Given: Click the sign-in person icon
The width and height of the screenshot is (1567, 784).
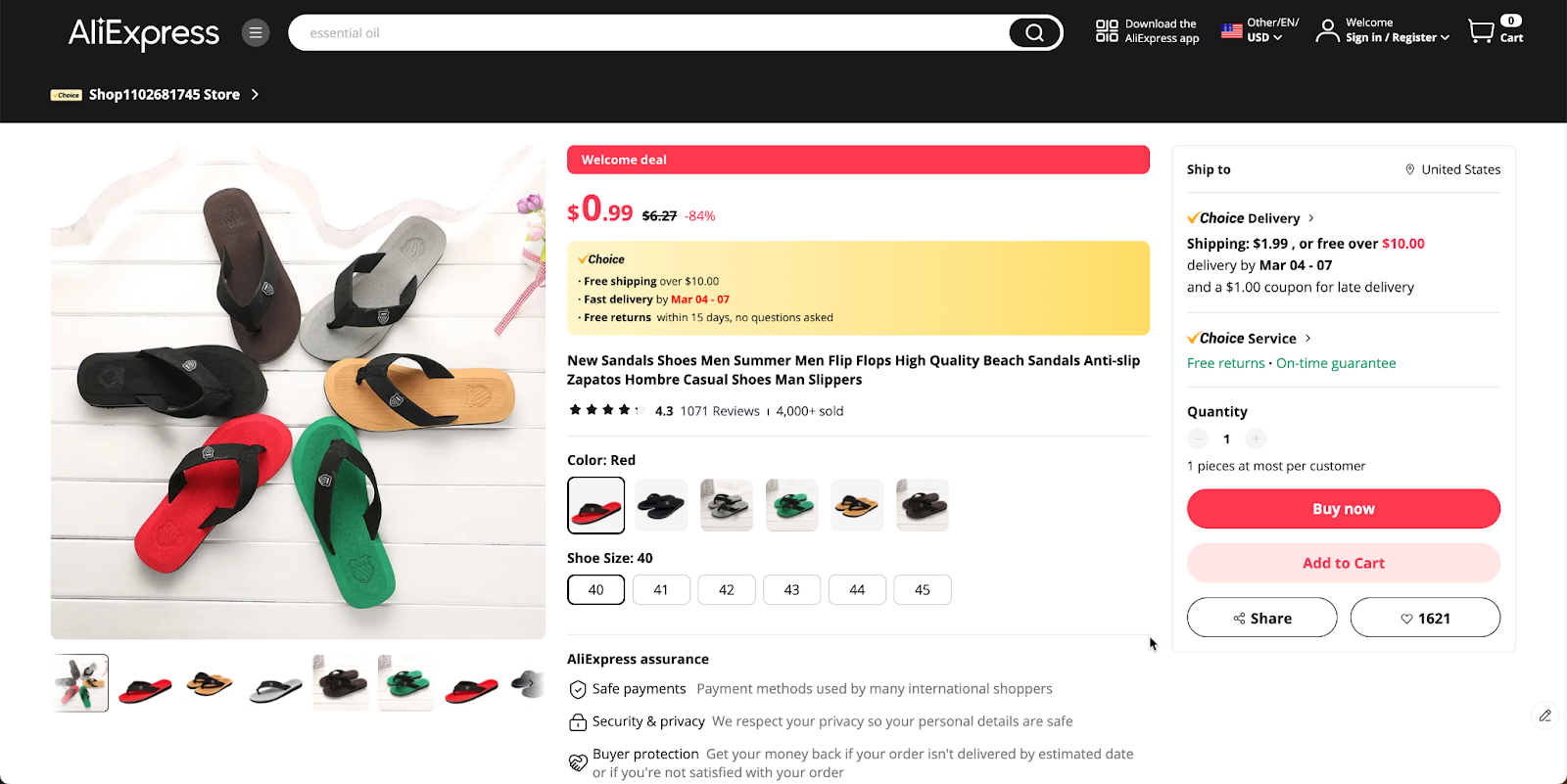Looking at the screenshot, I should pyautogui.click(x=1327, y=30).
